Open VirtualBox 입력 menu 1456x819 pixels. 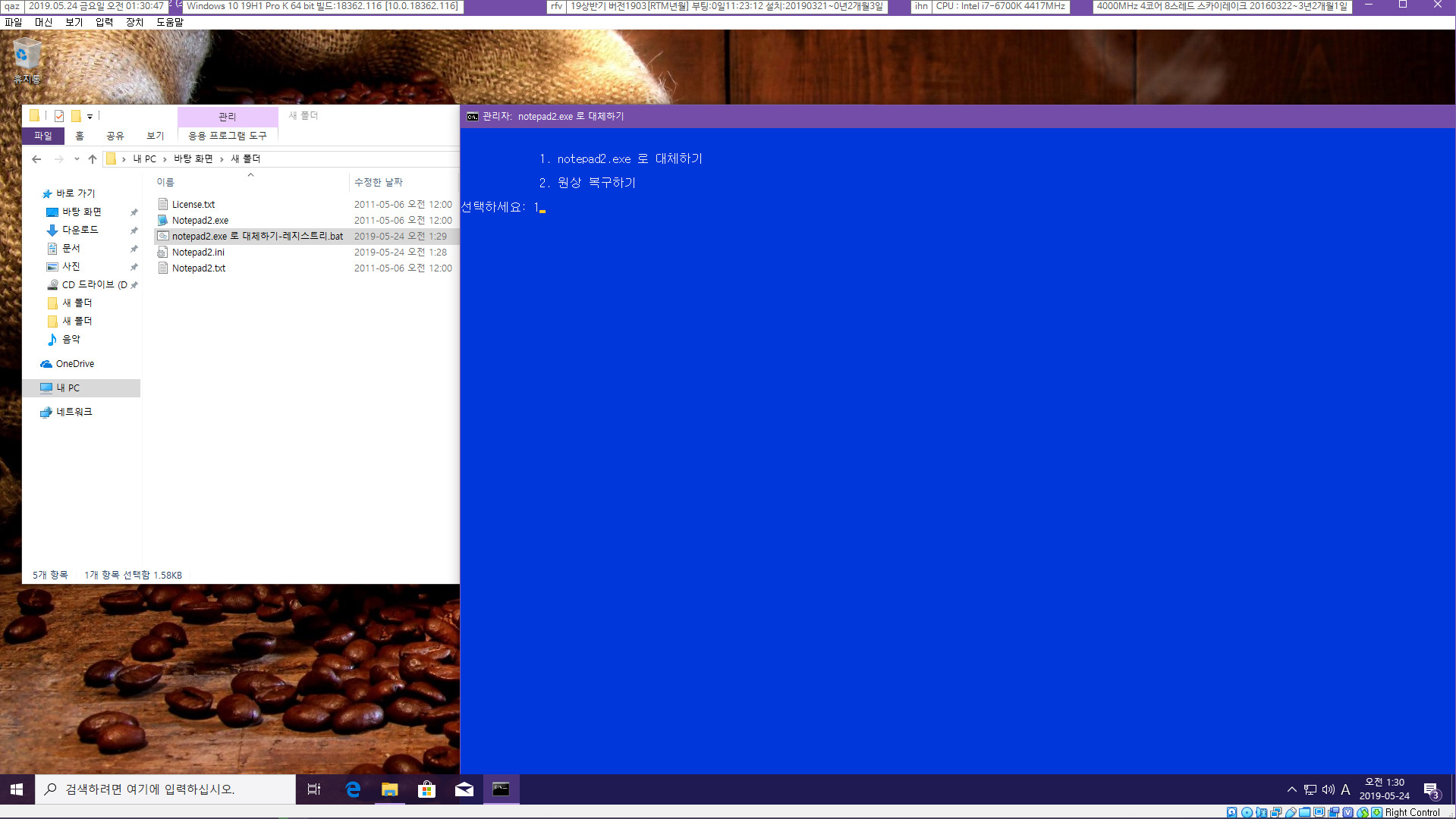[105, 22]
